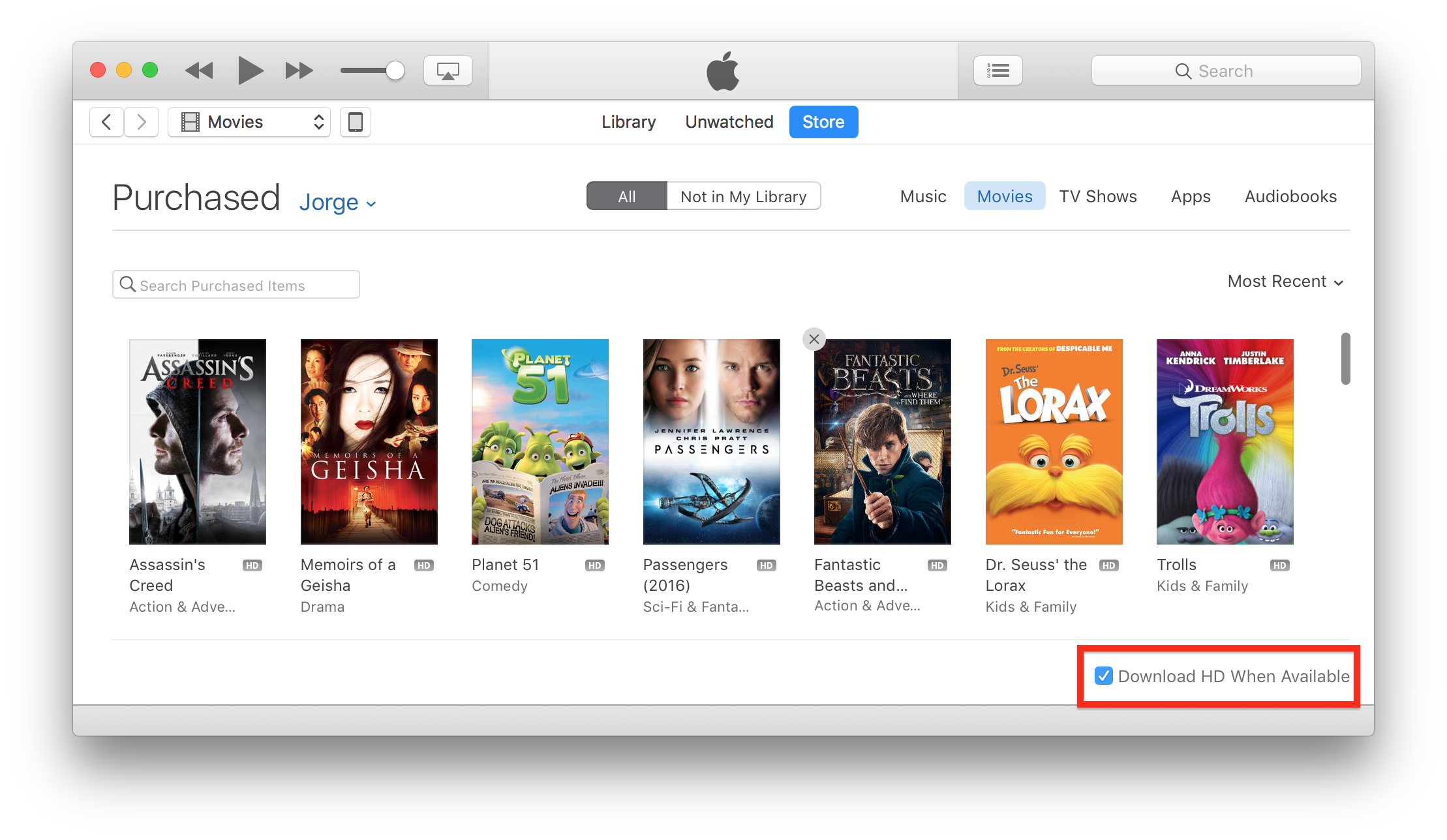Open the Most Recent sort menu
The image size is (1447, 840).
[x=1285, y=282]
